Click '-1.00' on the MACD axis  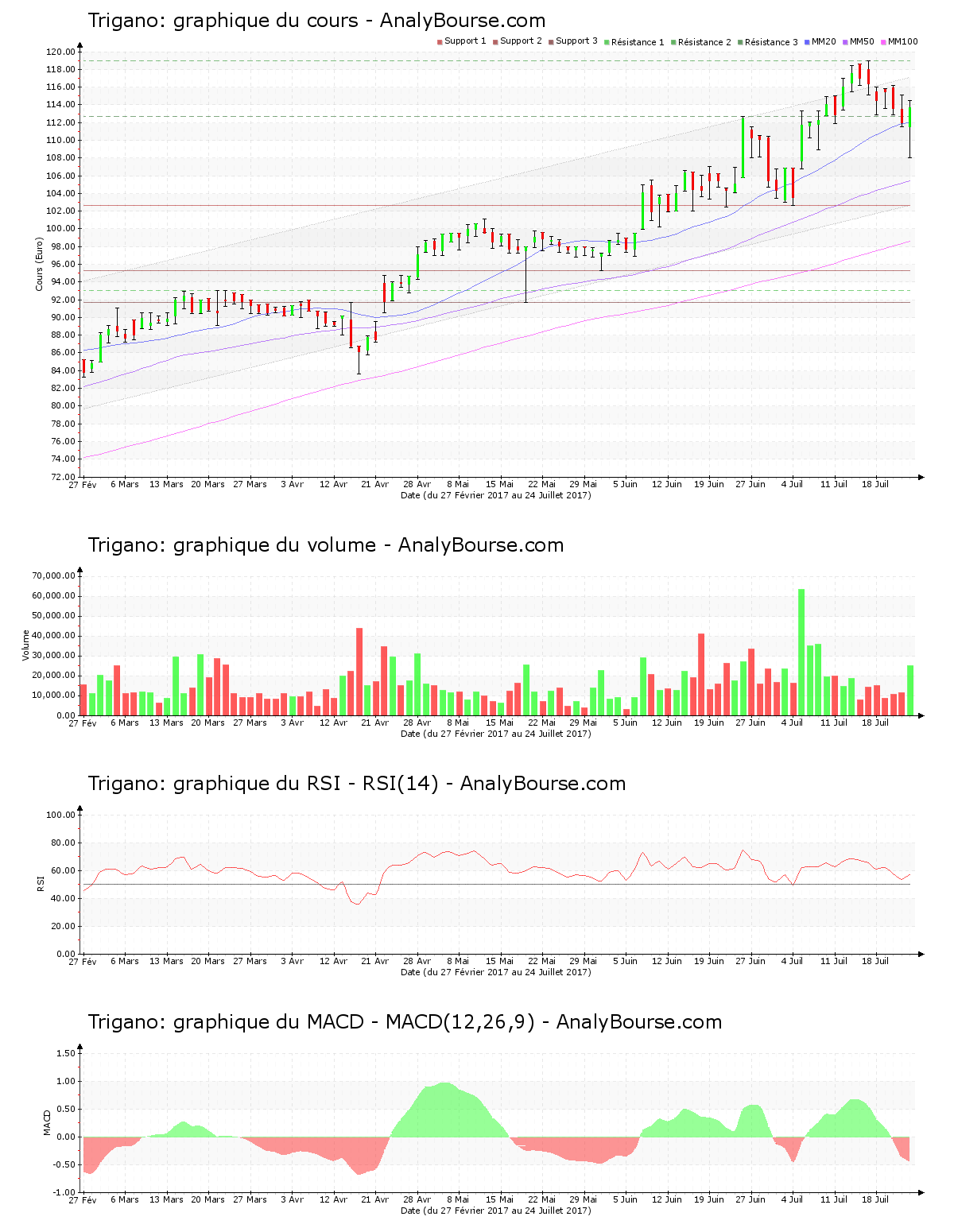(64, 1192)
